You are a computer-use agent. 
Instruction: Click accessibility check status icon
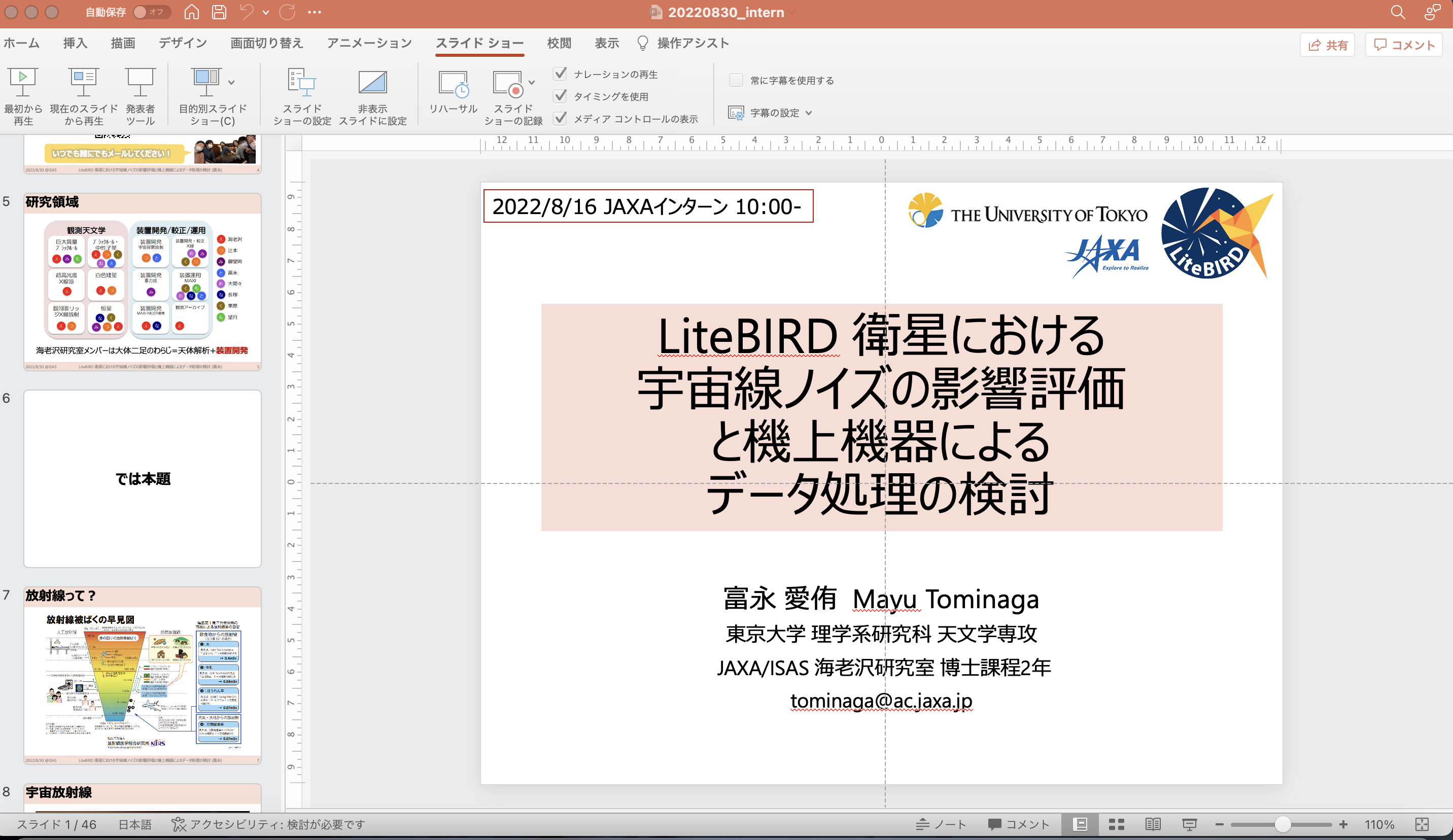179,824
